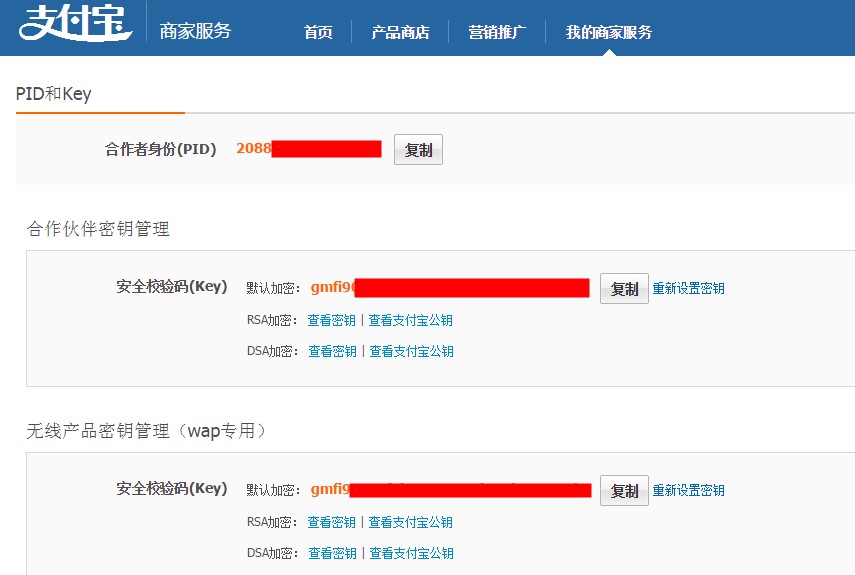This screenshot has height=575, width=855.
Task: Open RSA加密 查看支付宝公钥 in wap专用 section
Action: pyautogui.click(x=411, y=522)
